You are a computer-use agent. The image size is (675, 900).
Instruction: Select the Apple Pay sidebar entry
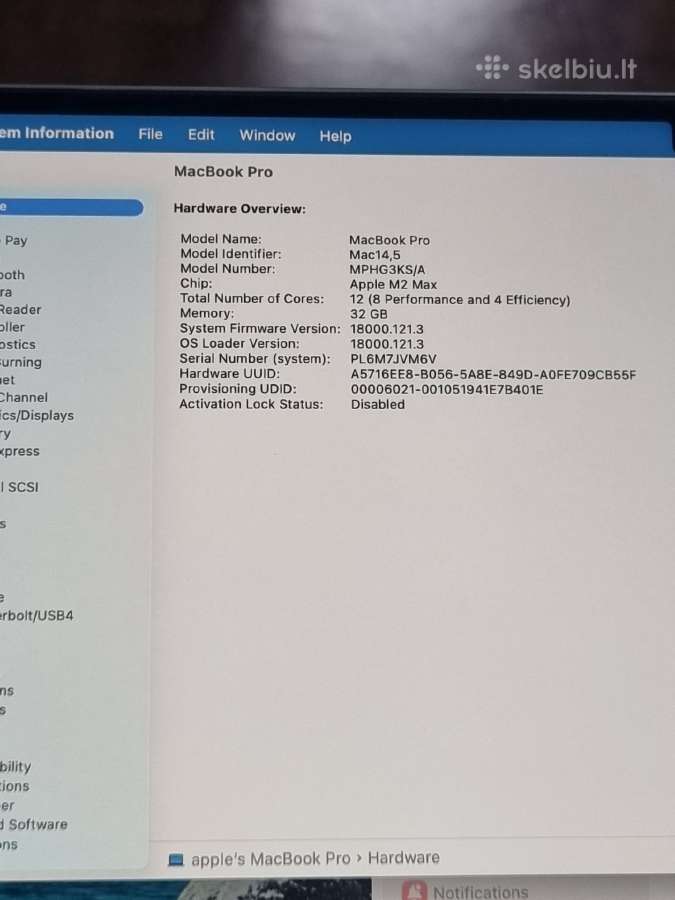(14, 240)
